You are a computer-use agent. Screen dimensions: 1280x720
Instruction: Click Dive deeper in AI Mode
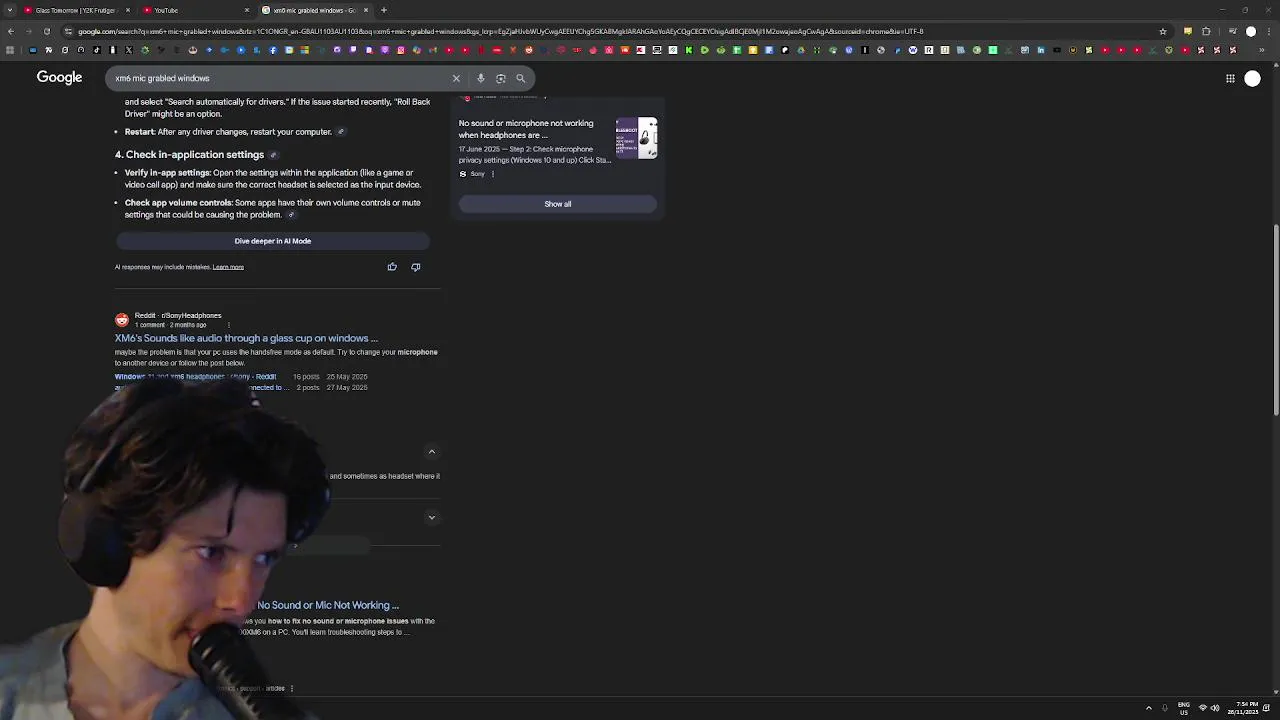coord(273,241)
